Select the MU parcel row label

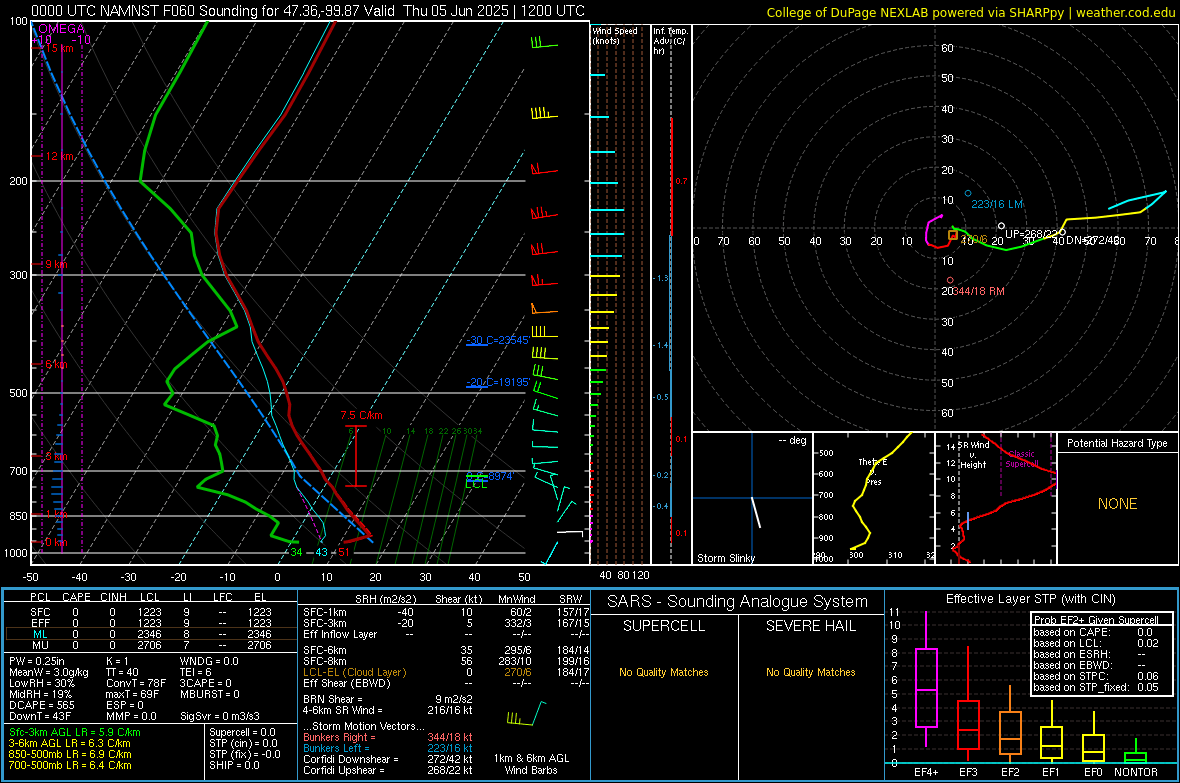pyautogui.click(x=40, y=645)
